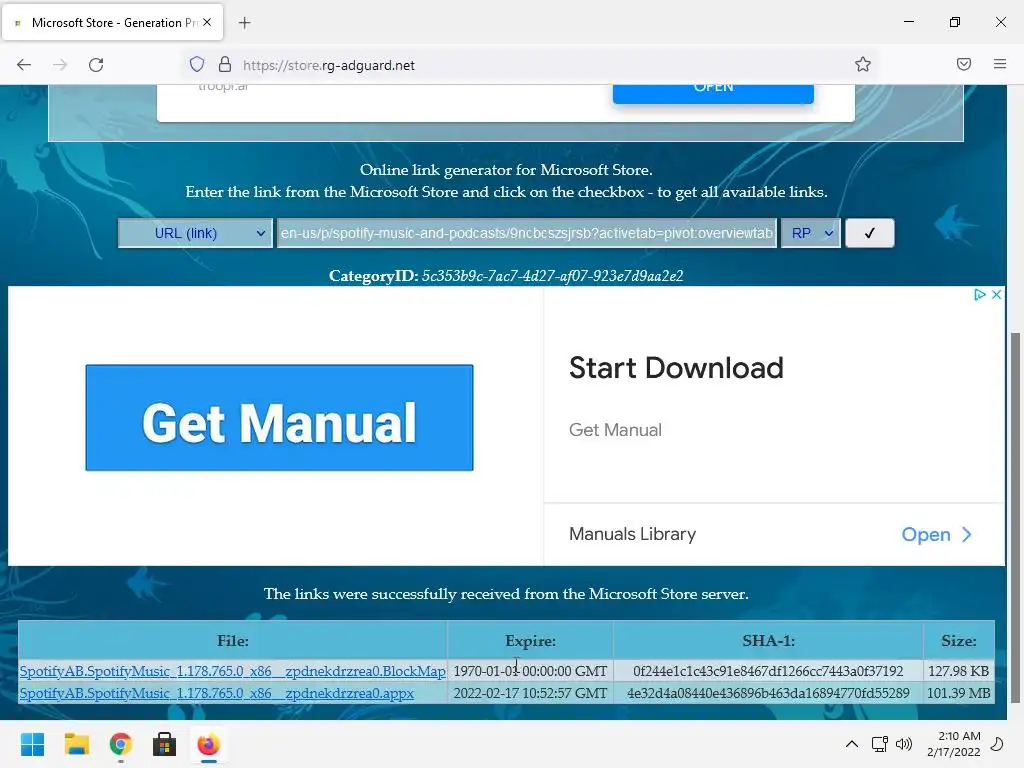Open the tracking protection shield icon
This screenshot has height=768, width=1024.
coord(197,65)
